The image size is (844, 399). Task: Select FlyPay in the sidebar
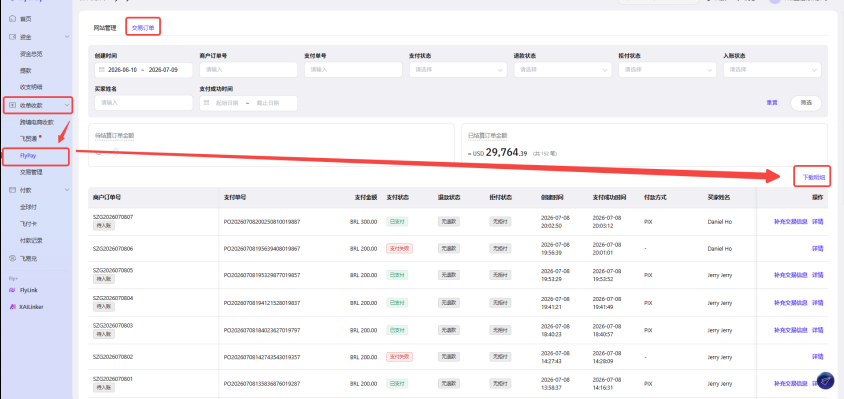pyautogui.click(x=28, y=156)
